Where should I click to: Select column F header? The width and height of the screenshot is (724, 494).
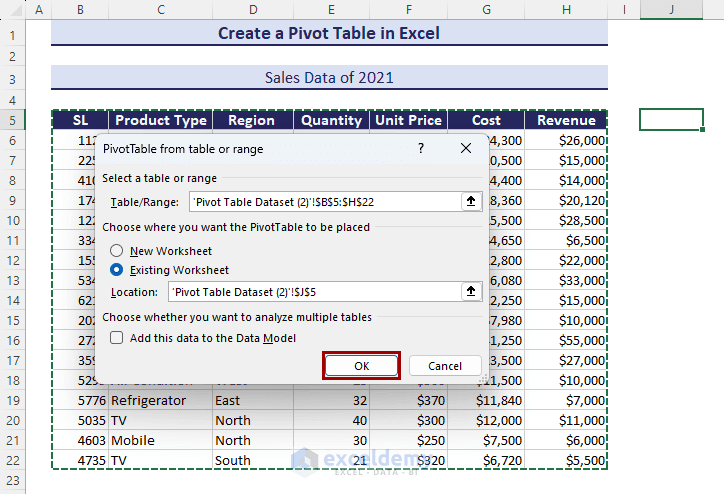click(x=409, y=10)
